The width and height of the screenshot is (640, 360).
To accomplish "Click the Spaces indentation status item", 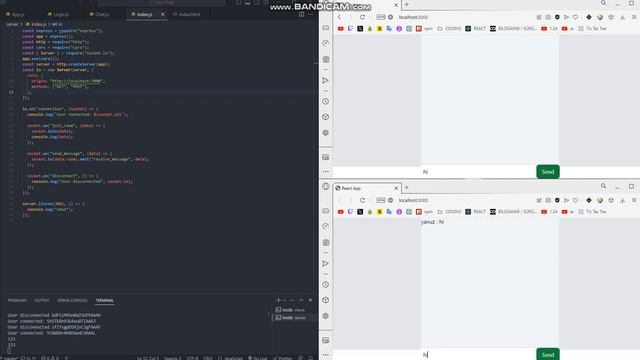I will [x=173, y=358].
